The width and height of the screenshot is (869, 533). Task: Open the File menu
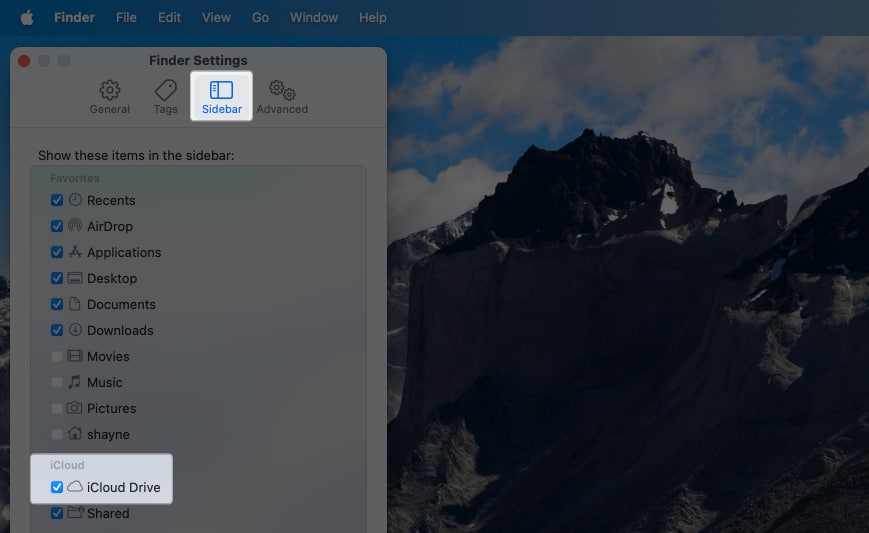pos(126,18)
